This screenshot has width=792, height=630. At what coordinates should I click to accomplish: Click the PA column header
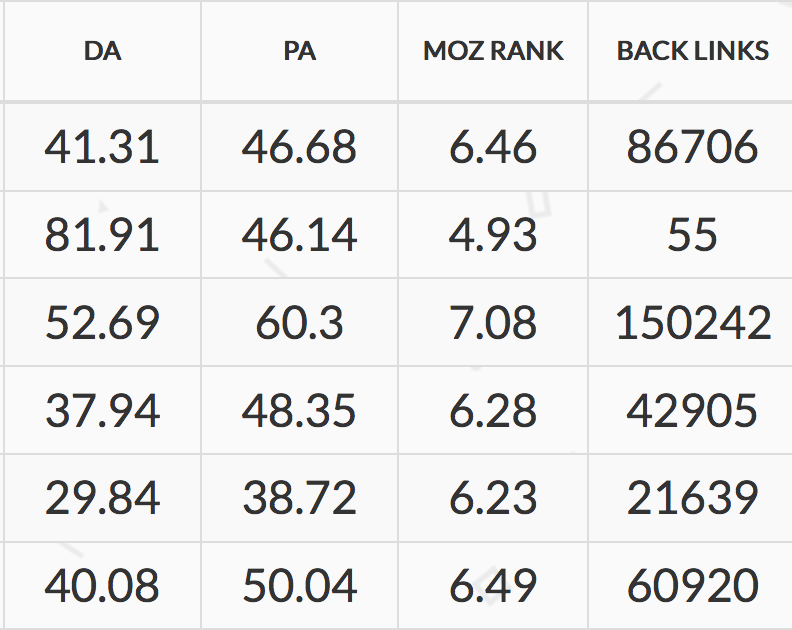point(299,51)
